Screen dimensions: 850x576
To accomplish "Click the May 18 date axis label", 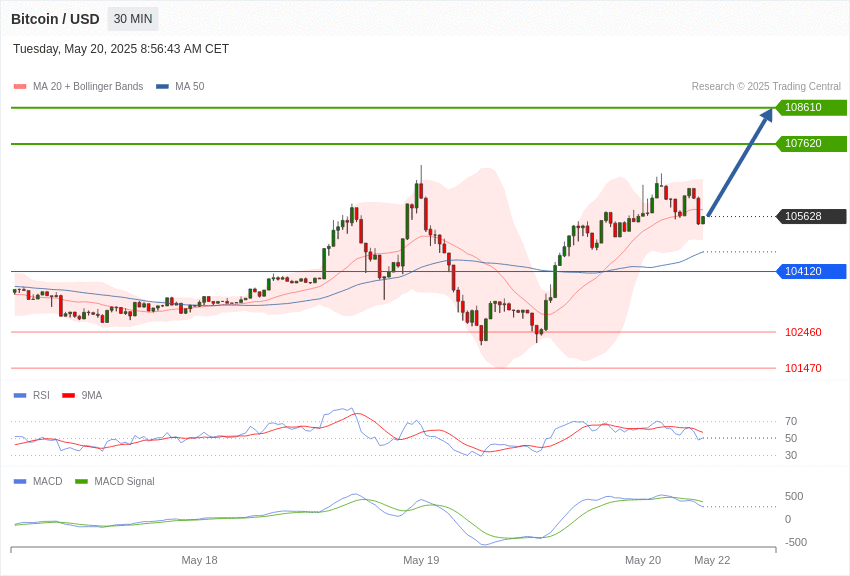I will point(199,560).
